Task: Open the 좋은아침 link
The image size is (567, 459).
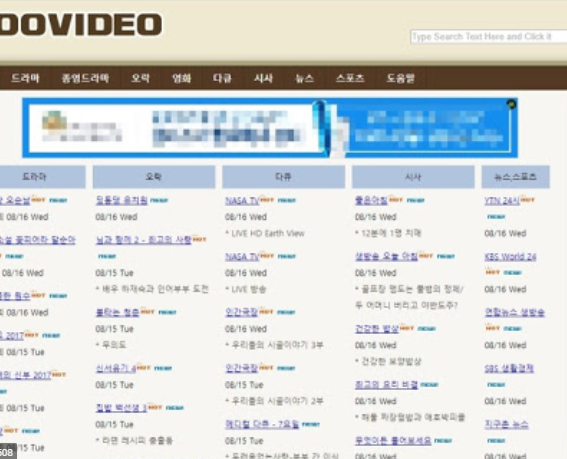Action: 371,200
